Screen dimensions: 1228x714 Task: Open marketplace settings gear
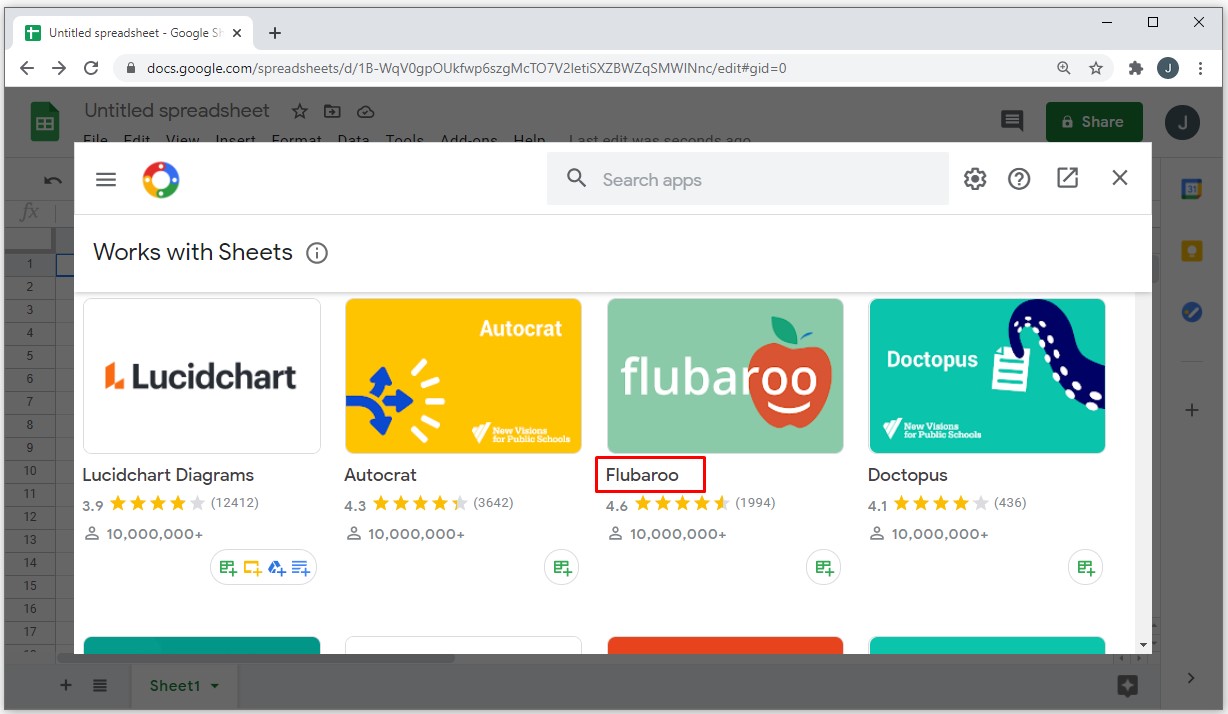[974, 179]
